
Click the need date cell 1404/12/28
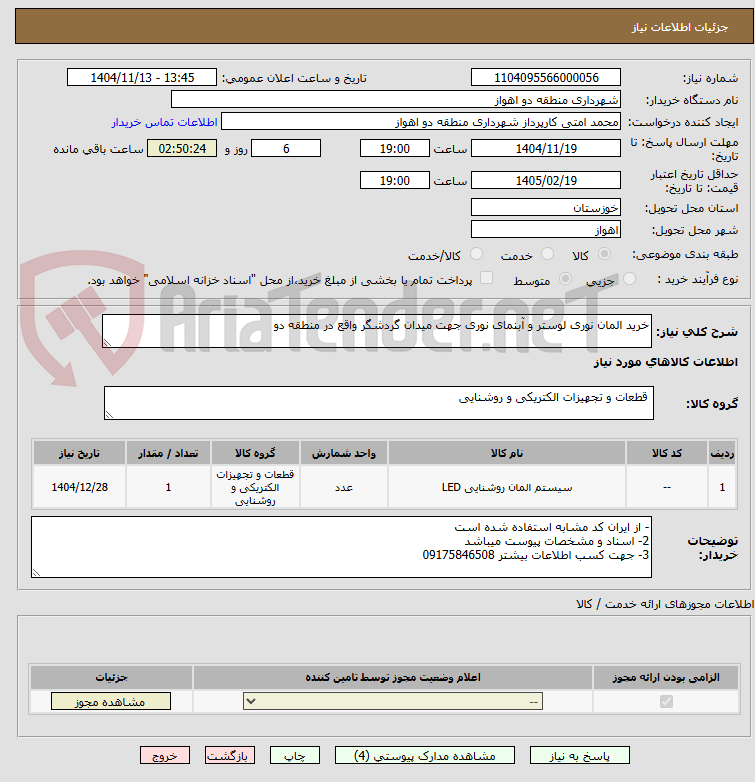79,487
